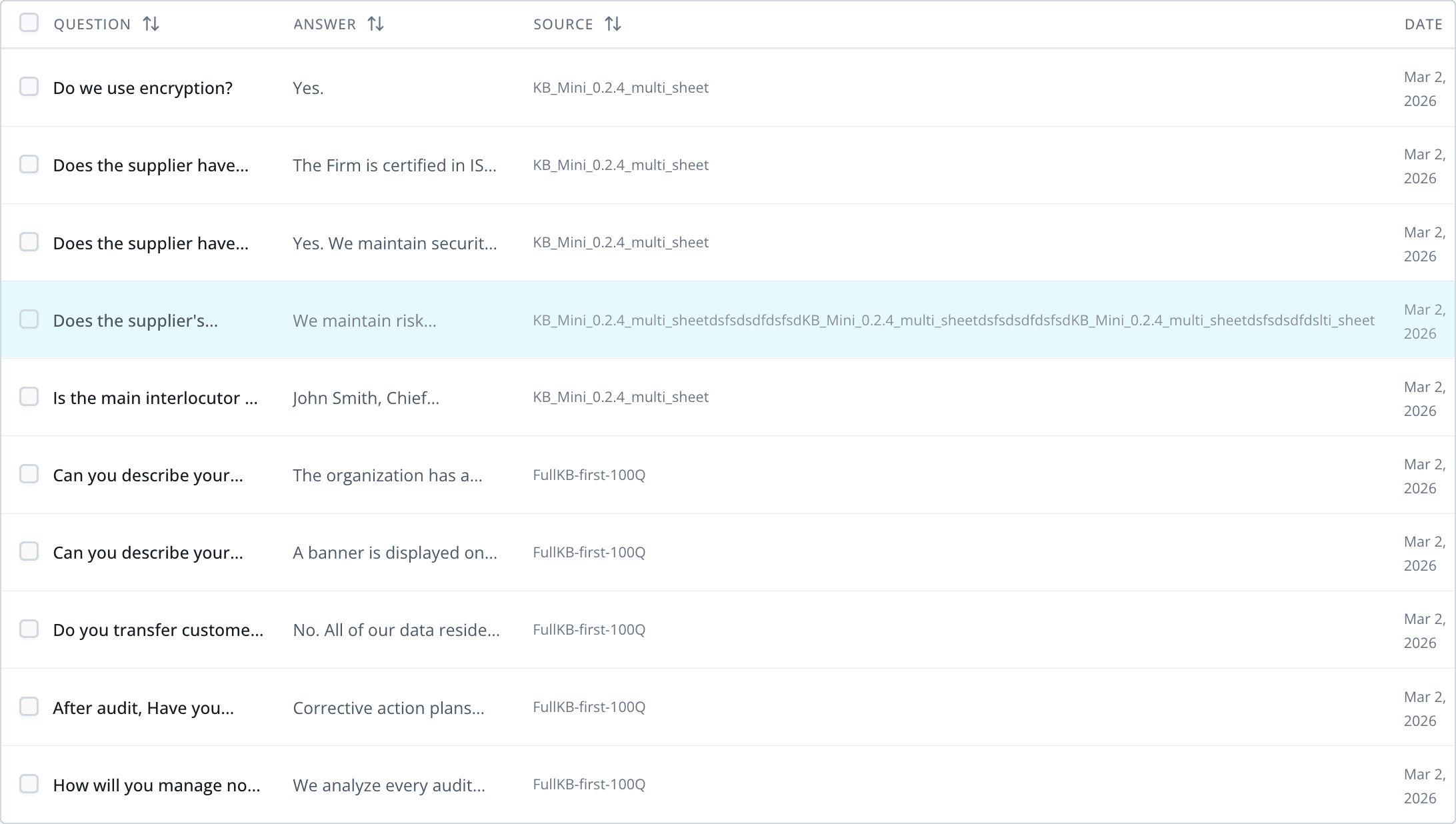The height and width of the screenshot is (824, 1456).
Task: Tick checkbox for 'Do we use encryption?' row
Action: pyautogui.click(x=29, y=87)
